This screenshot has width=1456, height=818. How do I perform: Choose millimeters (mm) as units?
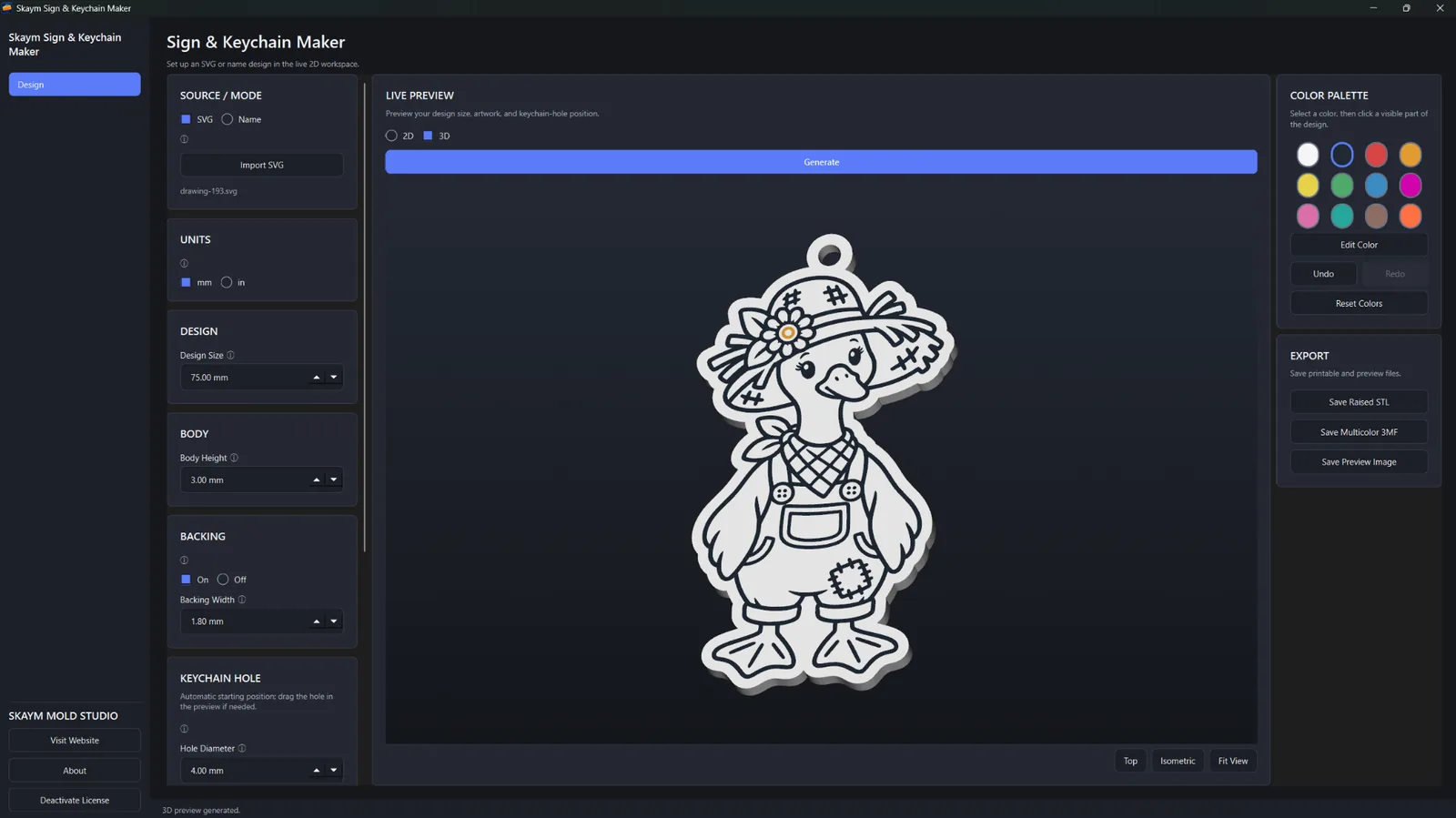[196, 282]
